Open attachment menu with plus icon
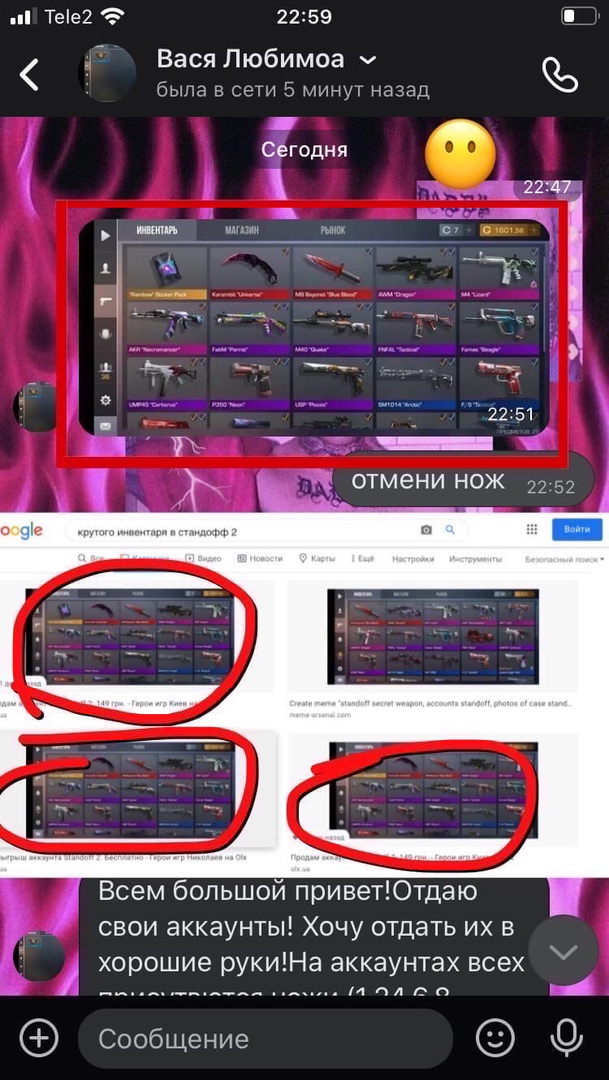 coord(39,1037)
